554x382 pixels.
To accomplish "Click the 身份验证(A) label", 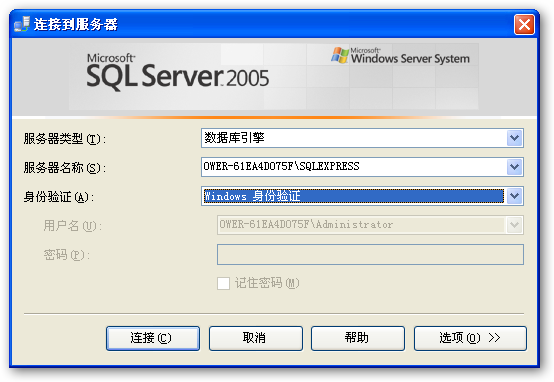I will (x=59, y=196).
